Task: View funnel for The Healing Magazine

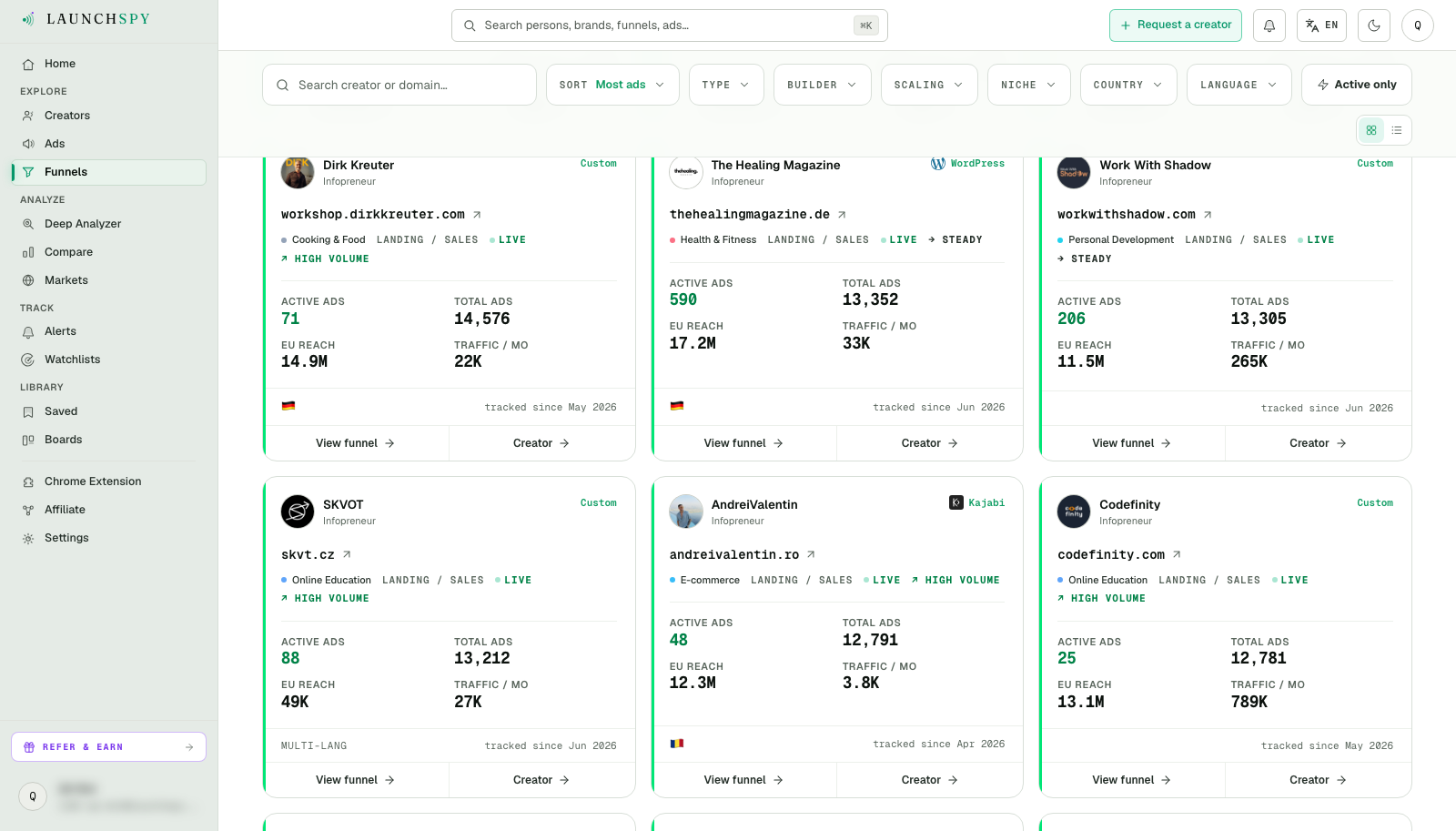Action: pos(743,443)
